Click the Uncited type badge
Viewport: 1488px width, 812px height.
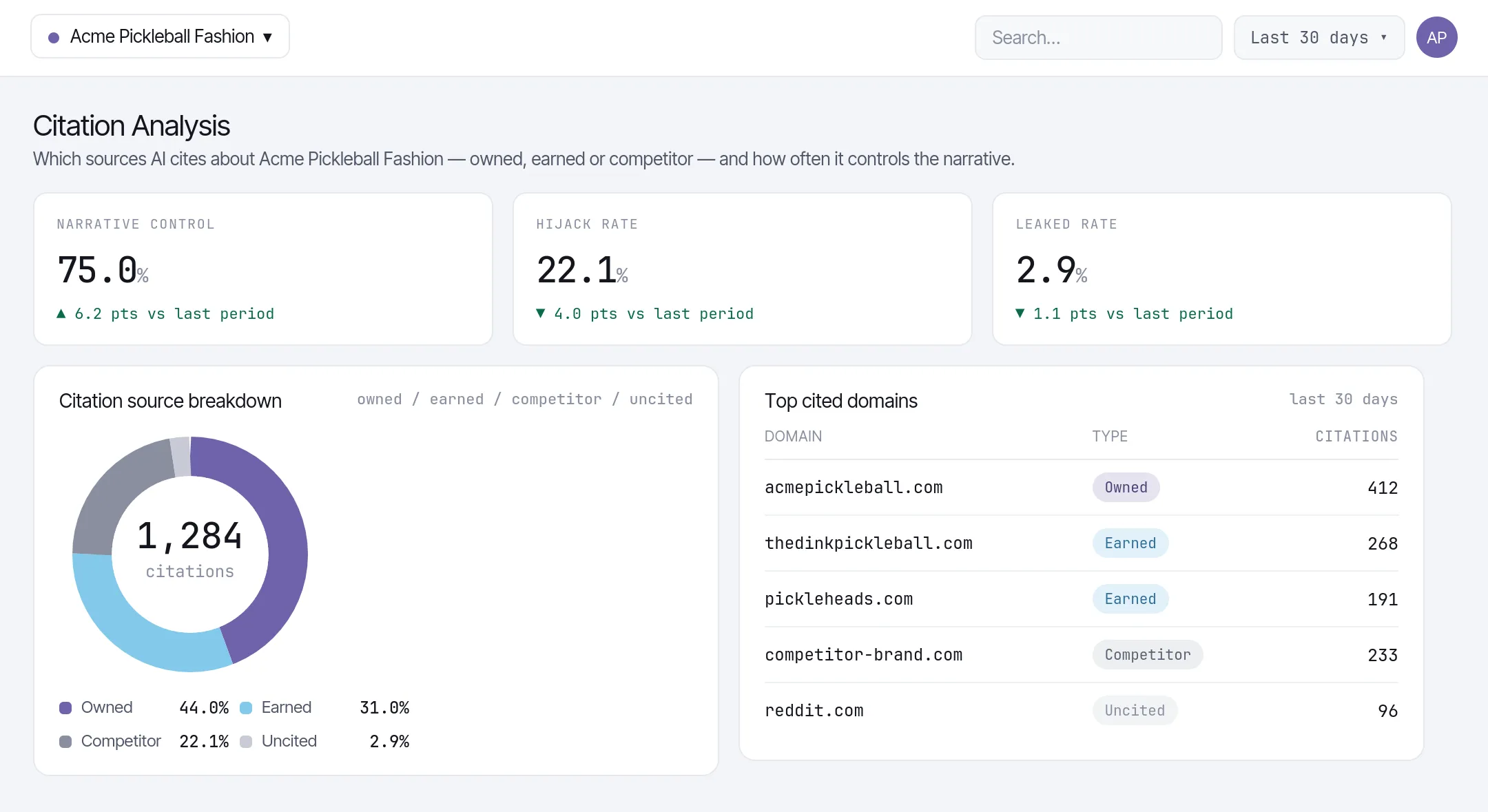(1135, 711)
